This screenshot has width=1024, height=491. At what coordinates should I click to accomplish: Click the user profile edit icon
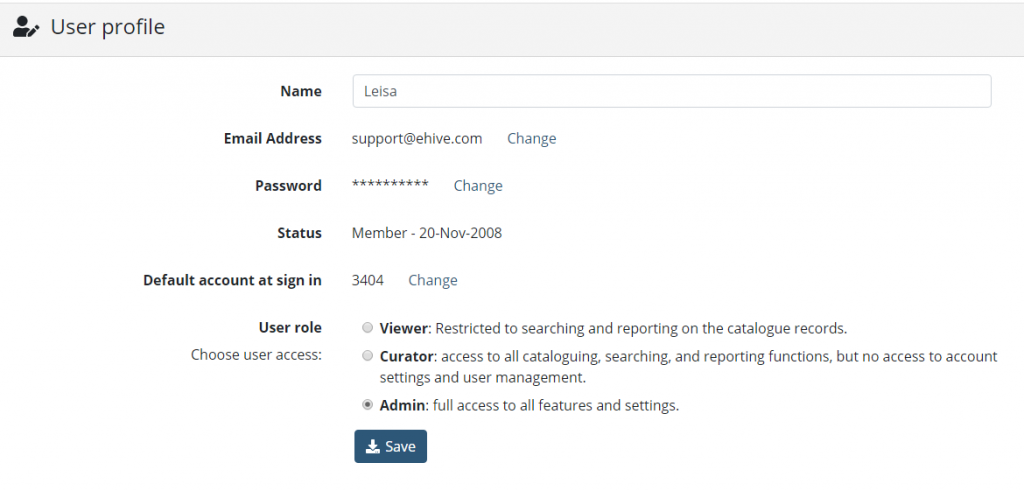click(26, 27)
